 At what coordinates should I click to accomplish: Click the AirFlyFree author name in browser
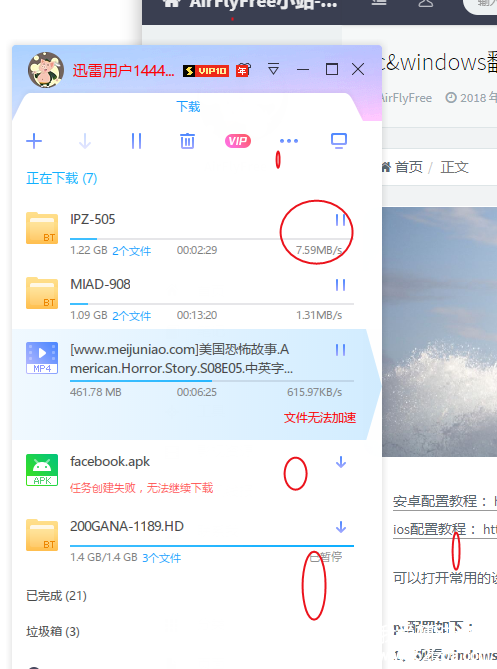pos(407,98)
